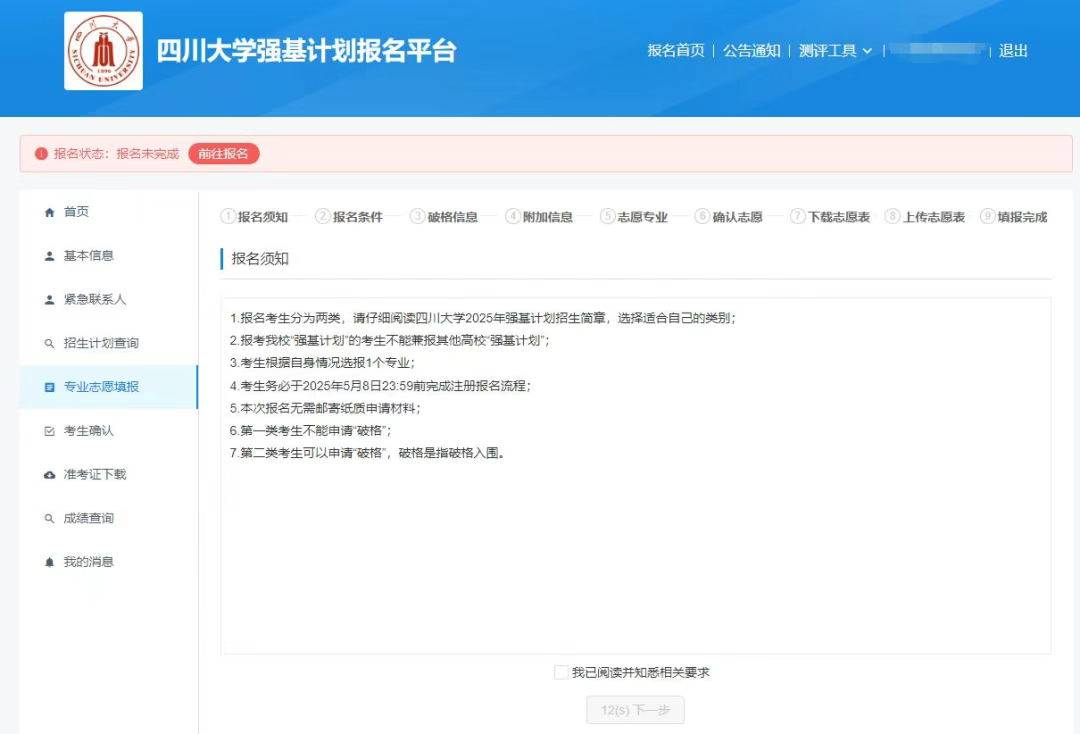Click the 报名须知 section heading

pyautogui.click(x=260, y=259)
